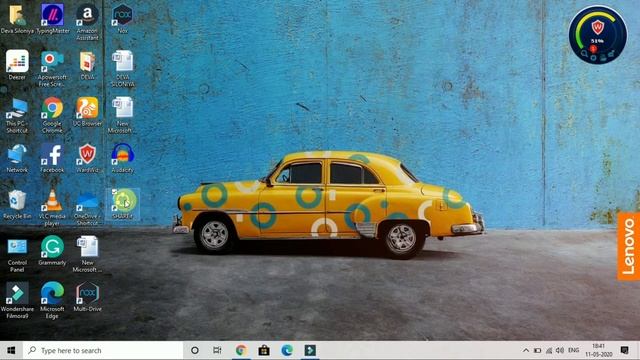Click the volume speaker icon in tray
This screenshot has height=360, width=640.
tap(560, 350)
